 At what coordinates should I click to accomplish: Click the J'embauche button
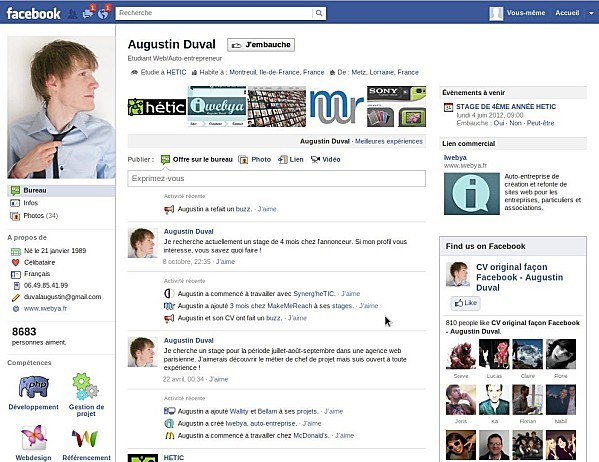pos(261,45)
